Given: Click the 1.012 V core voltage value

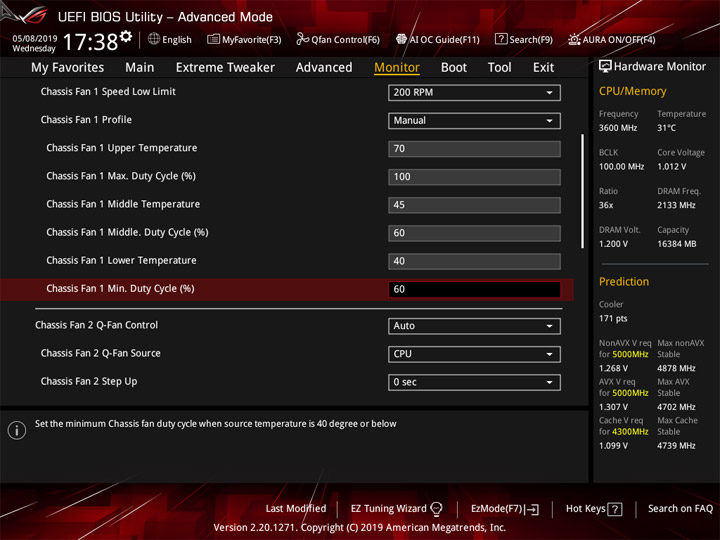Looking at the screenshot, I should coord(671,167).
